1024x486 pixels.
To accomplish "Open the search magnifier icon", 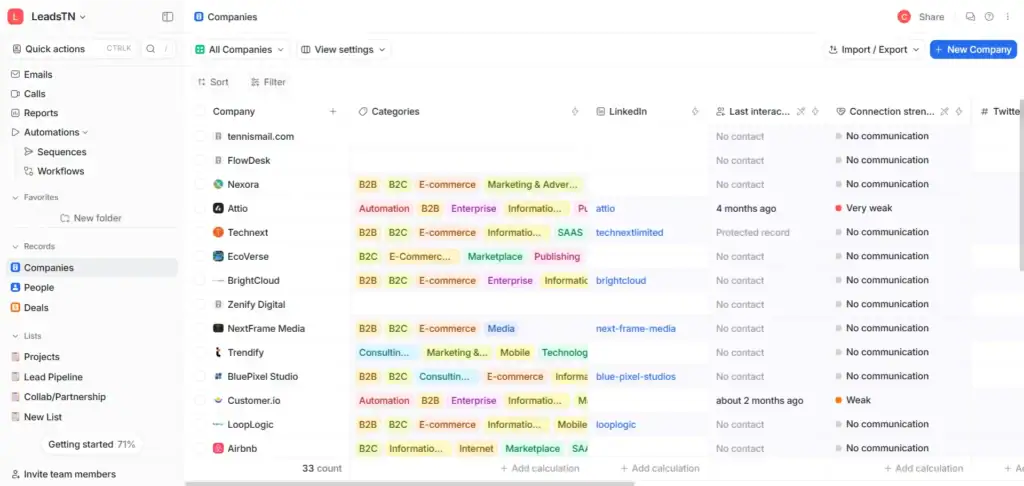I will [151, 49].
